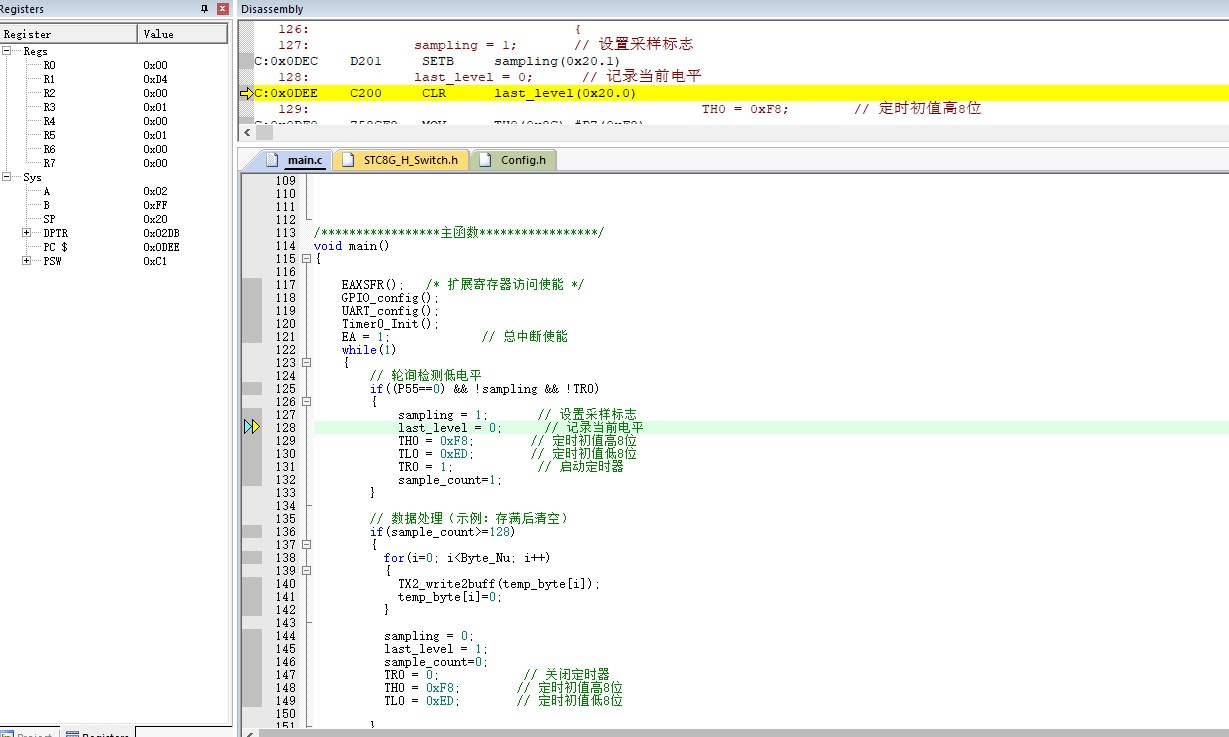Click R1 value 0xD4
The height and width of the screenshot is (737, 1229).
[x=155, y=79]
